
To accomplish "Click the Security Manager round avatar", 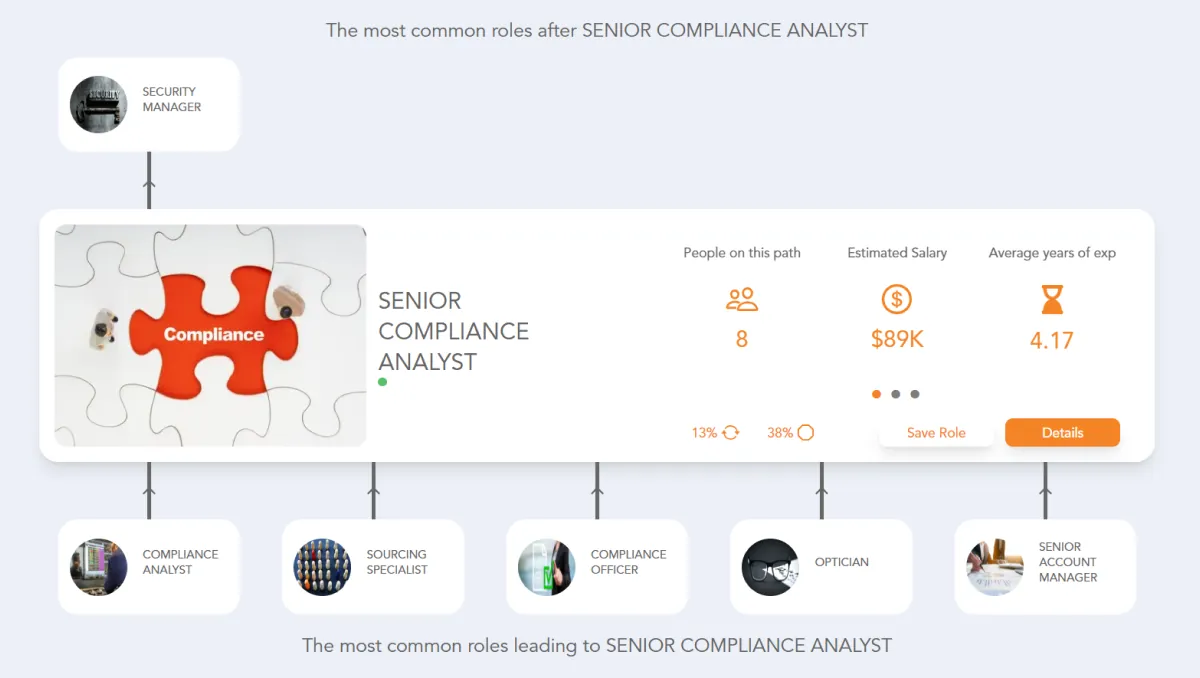I will click(x=99, y=104).
